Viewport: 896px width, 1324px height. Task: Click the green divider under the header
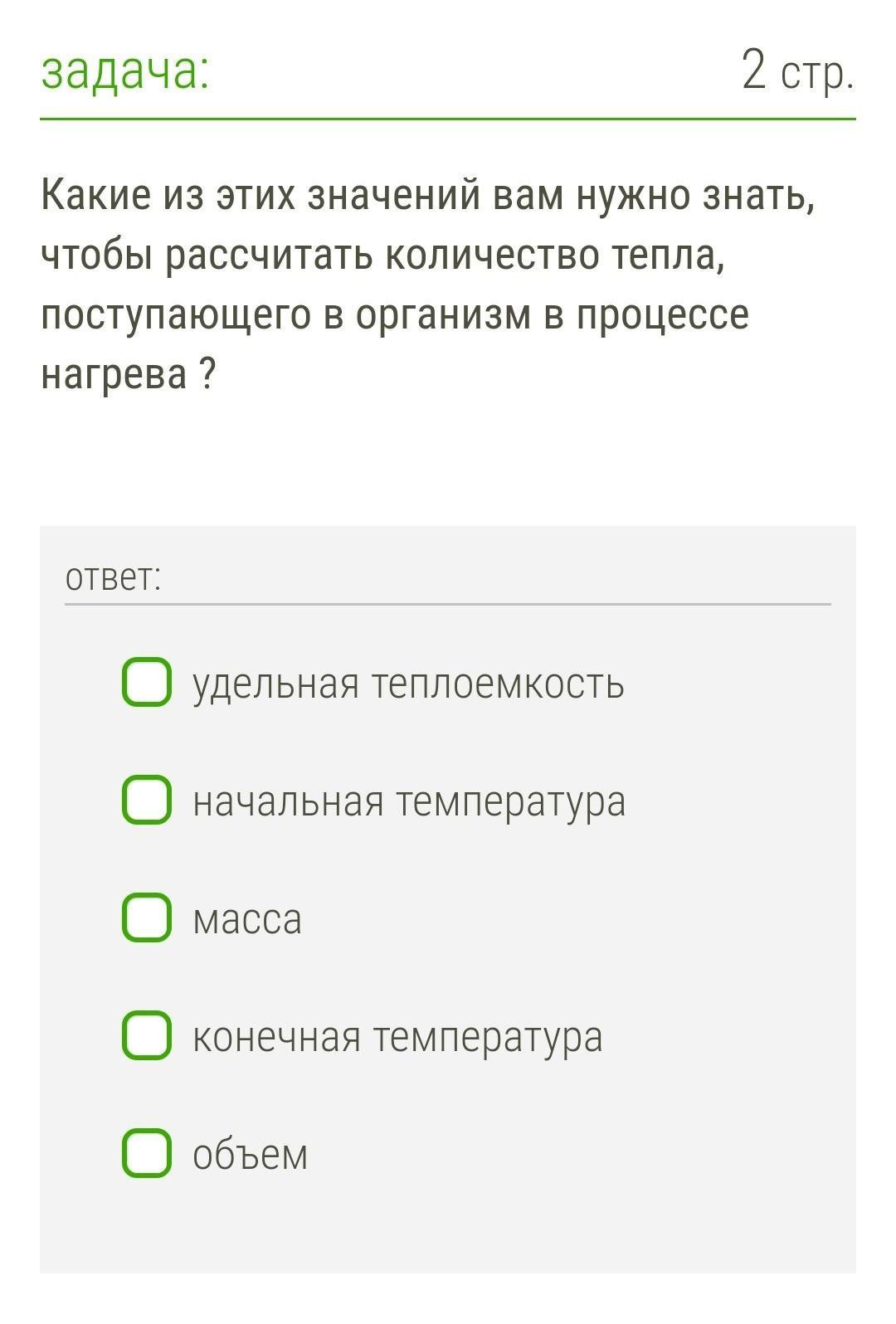pyautogui.click(x=448, y=119)
